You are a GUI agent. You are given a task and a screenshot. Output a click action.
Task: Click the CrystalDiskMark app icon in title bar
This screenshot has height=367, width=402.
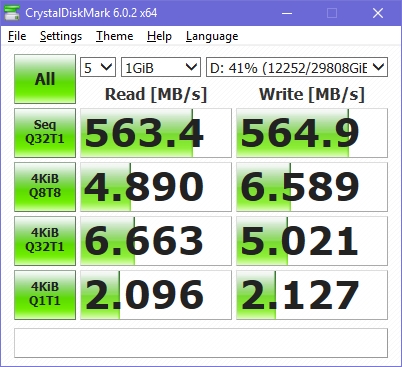(x=12, y=13)
